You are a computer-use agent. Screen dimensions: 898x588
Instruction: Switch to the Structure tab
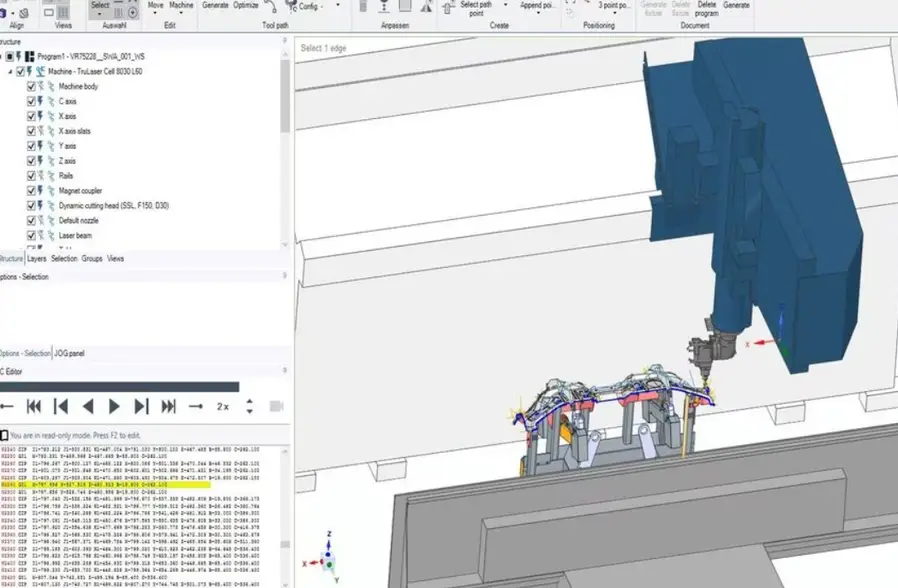click(11, 259)
